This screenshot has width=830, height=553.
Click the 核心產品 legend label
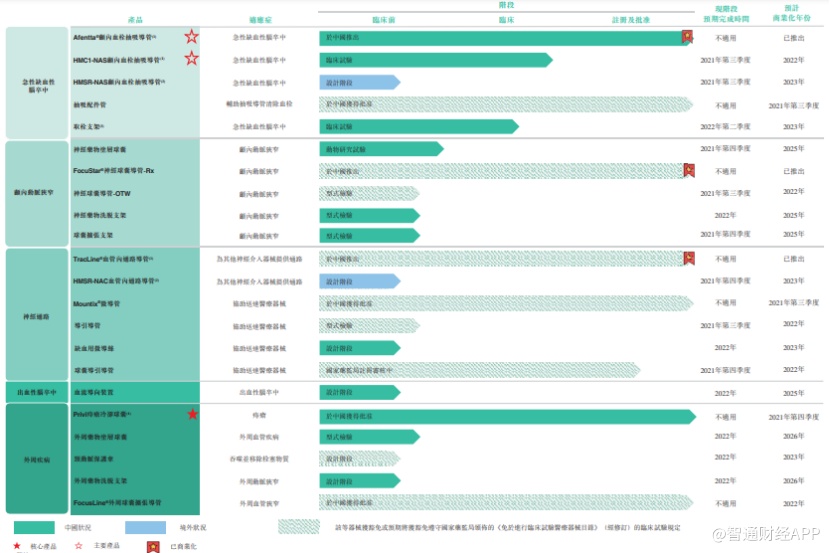[x=43, y=546]
